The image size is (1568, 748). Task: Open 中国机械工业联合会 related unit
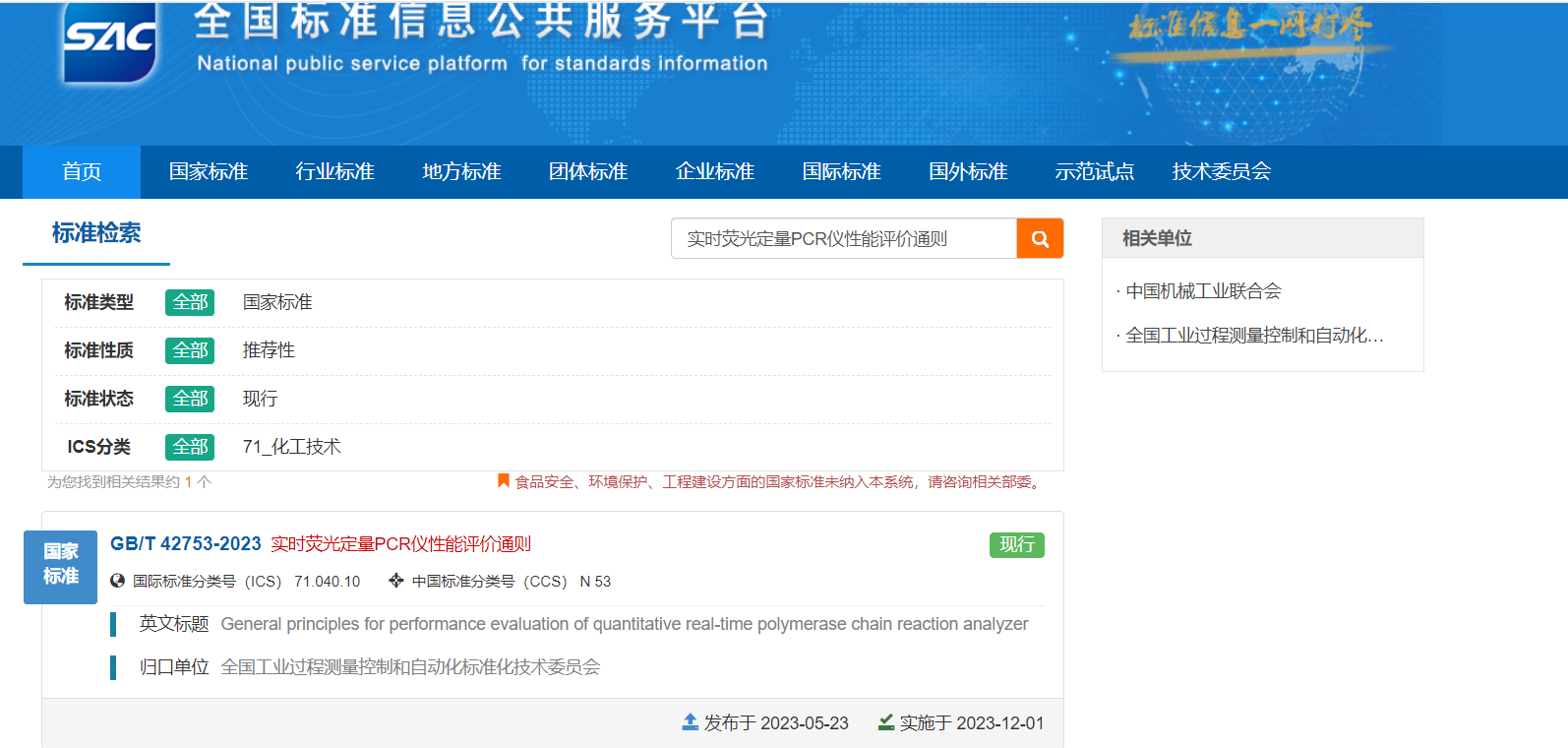pos(1203,291)
